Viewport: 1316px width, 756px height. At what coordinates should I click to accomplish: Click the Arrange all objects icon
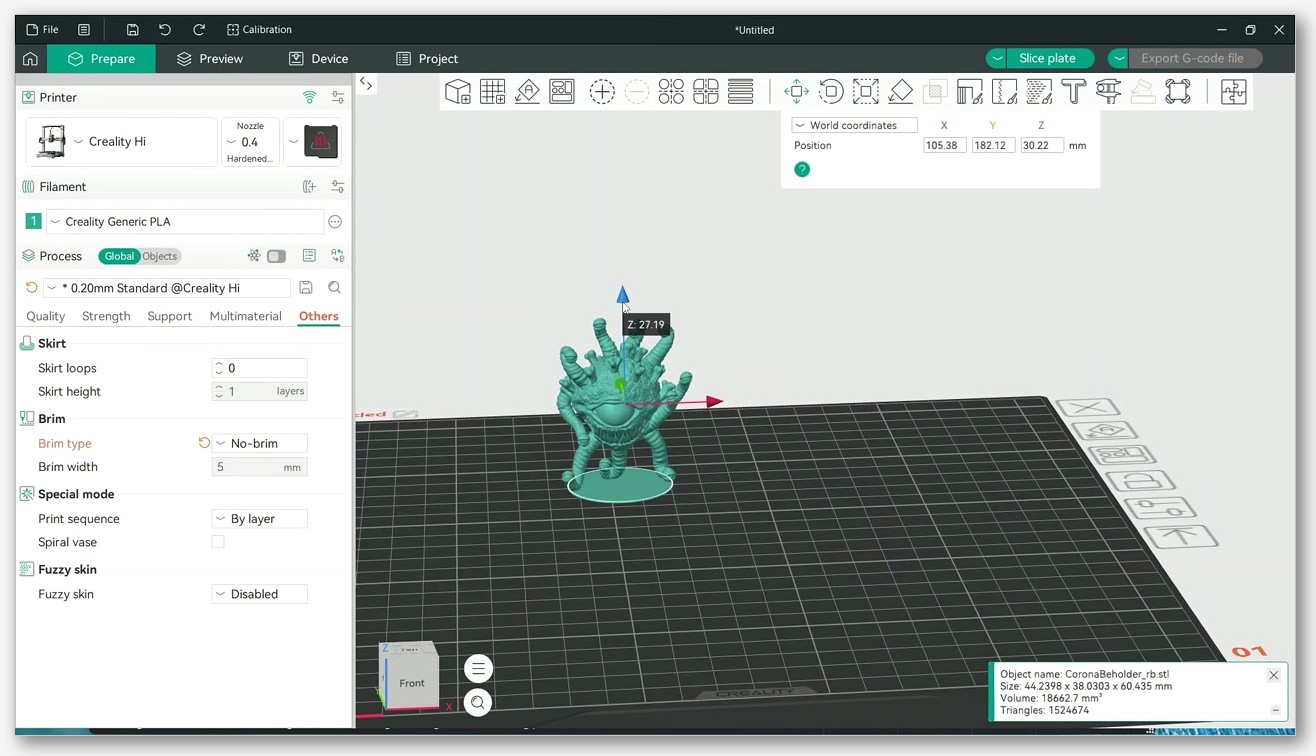click(562, 92)
